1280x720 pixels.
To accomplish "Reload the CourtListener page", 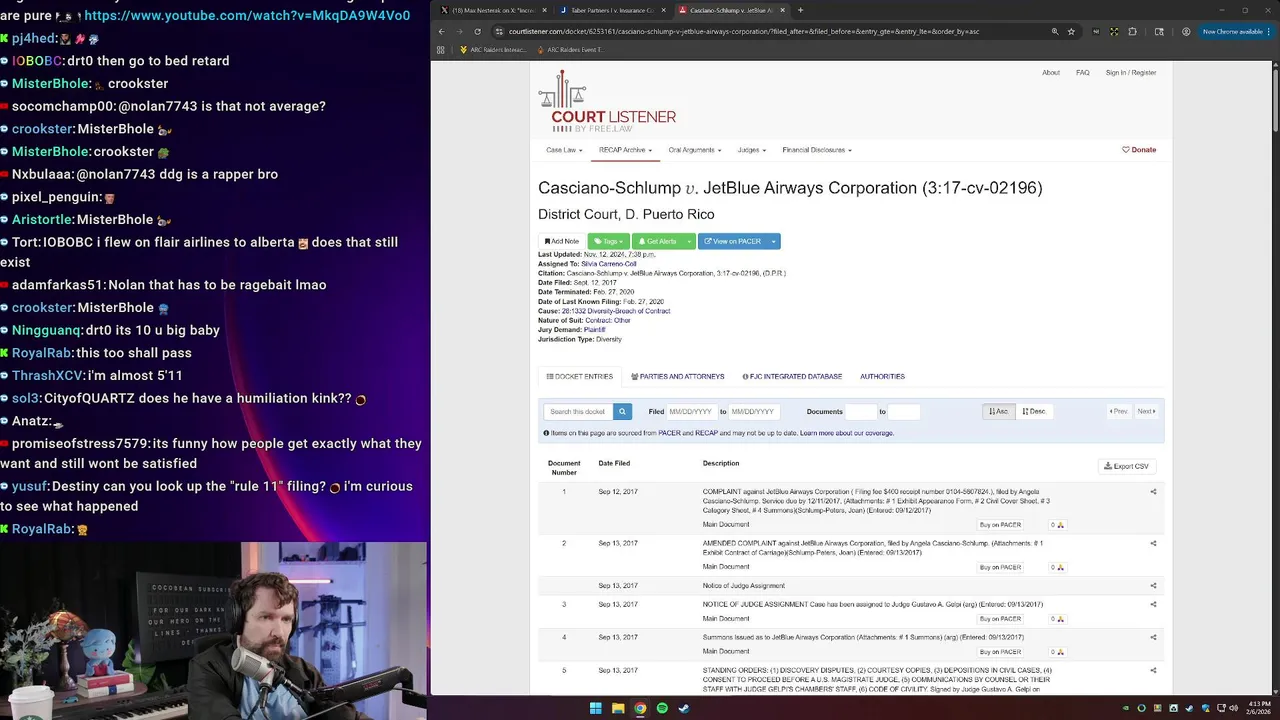I will [x=477, y=31].
